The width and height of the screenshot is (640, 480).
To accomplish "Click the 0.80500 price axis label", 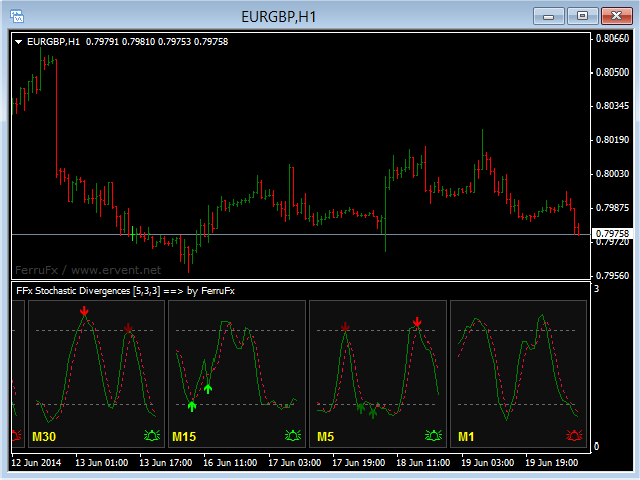I will point(612,72).
